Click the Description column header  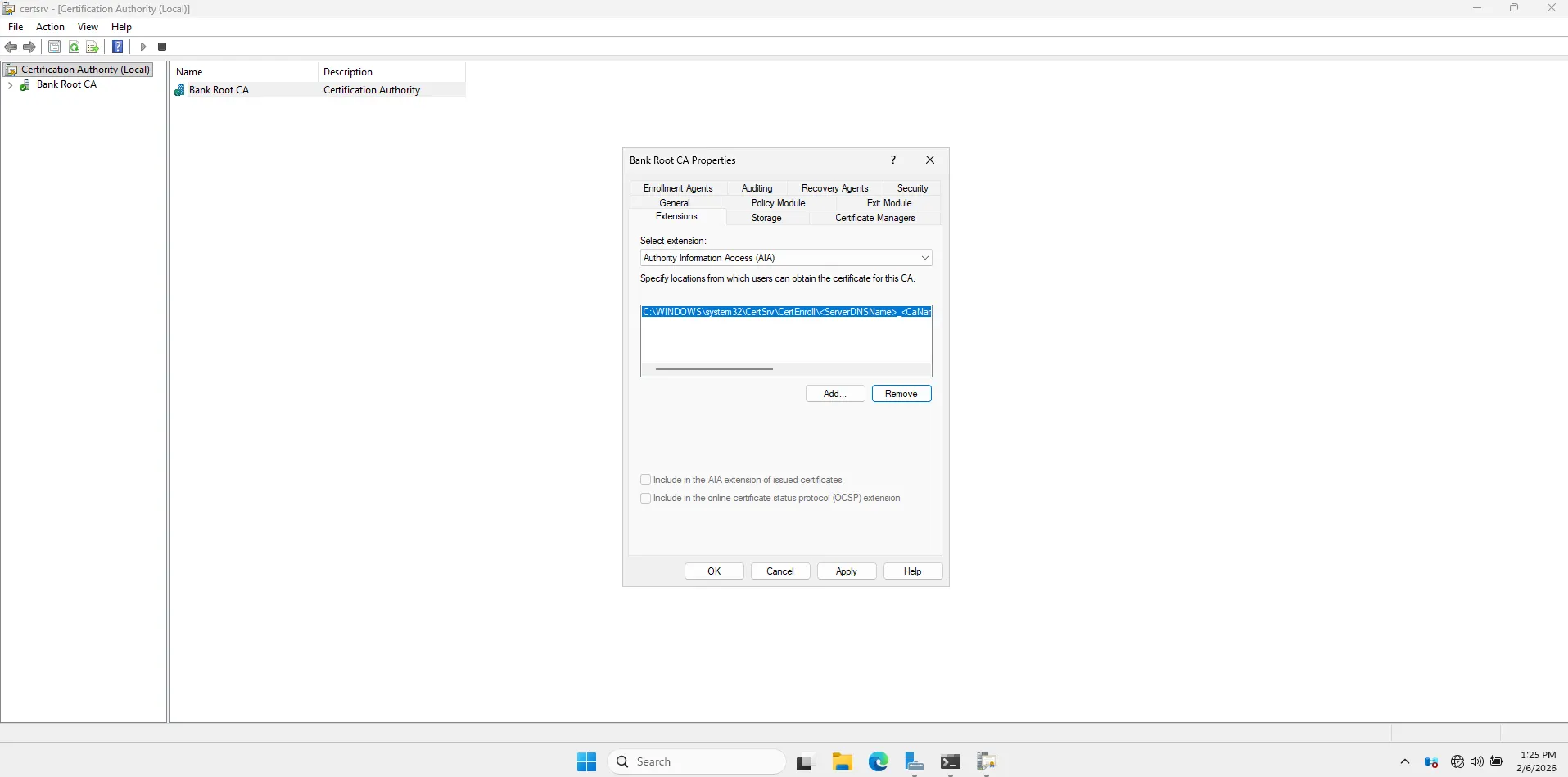[391, 72]
